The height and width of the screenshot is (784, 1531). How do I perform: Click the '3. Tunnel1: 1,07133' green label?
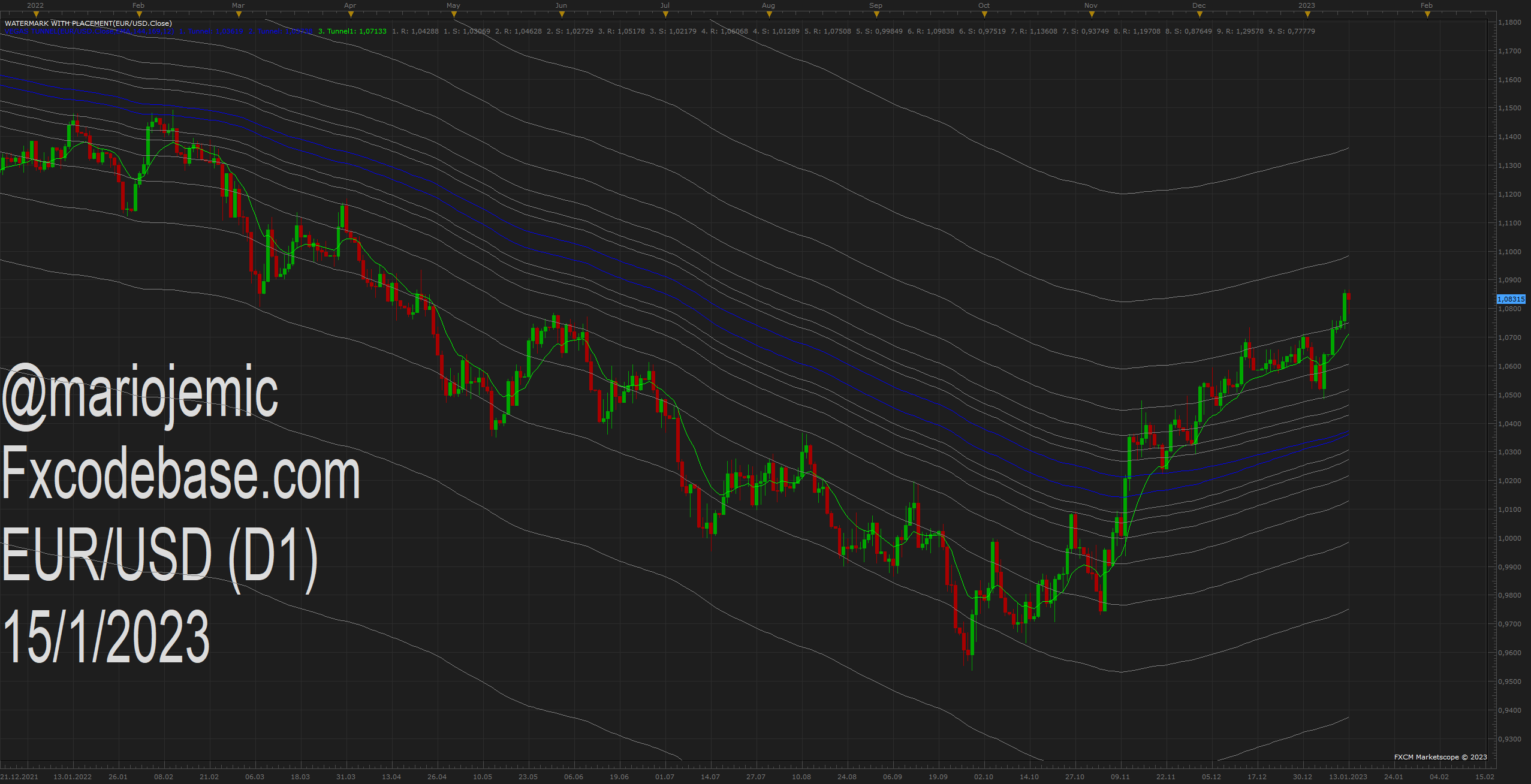click(352, 31)
